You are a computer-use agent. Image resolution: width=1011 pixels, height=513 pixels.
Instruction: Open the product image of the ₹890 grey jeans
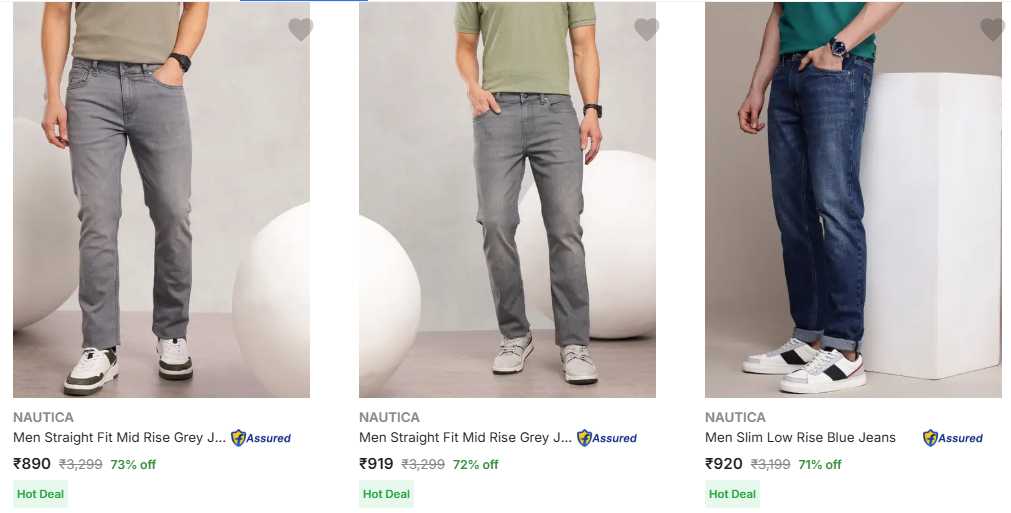click(x=161, y=200)
